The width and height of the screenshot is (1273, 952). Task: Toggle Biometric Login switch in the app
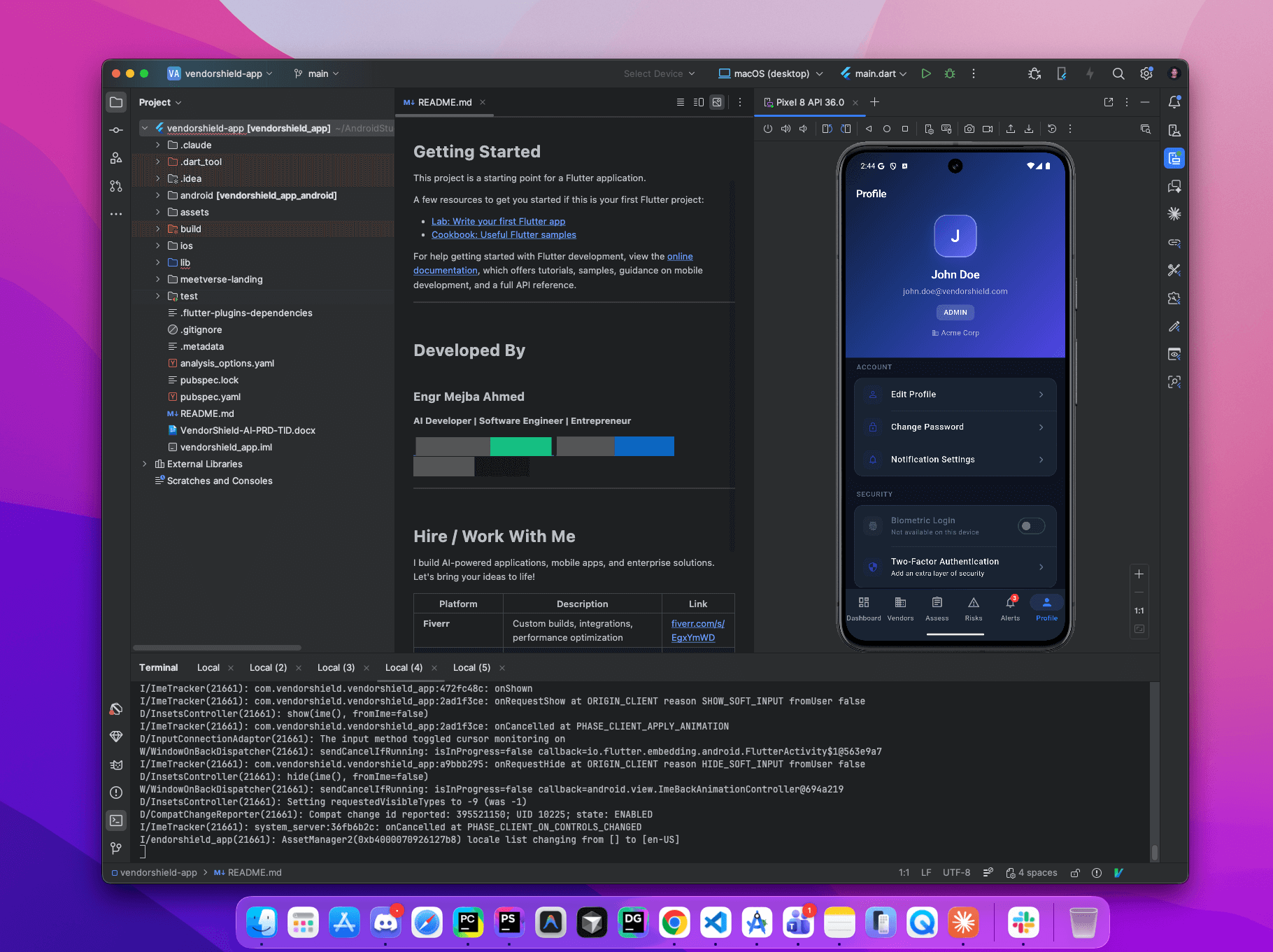point(1031,525)
